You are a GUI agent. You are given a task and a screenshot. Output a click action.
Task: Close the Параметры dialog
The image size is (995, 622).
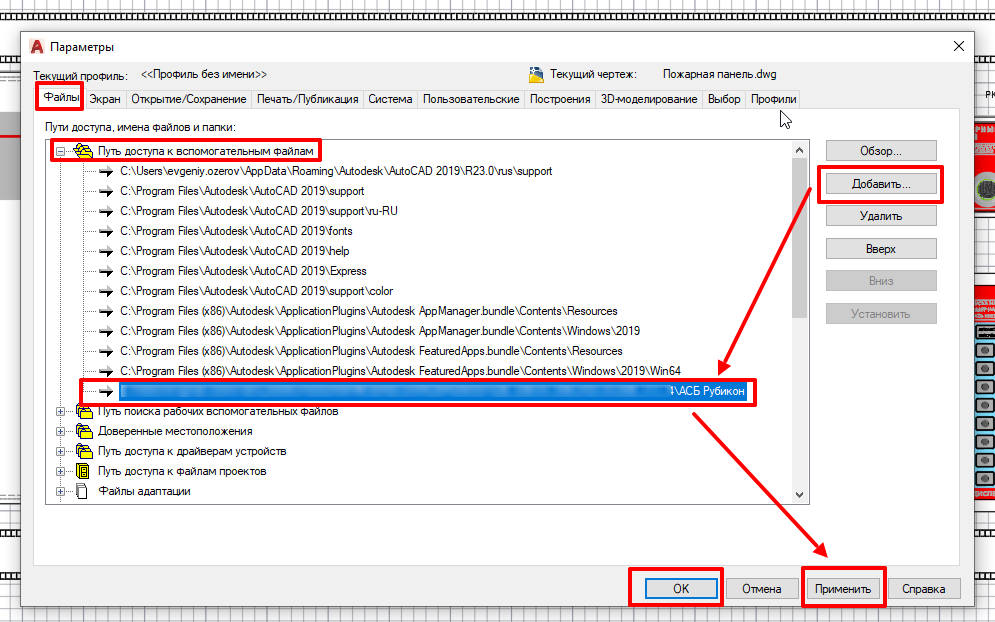pos(959,46)
